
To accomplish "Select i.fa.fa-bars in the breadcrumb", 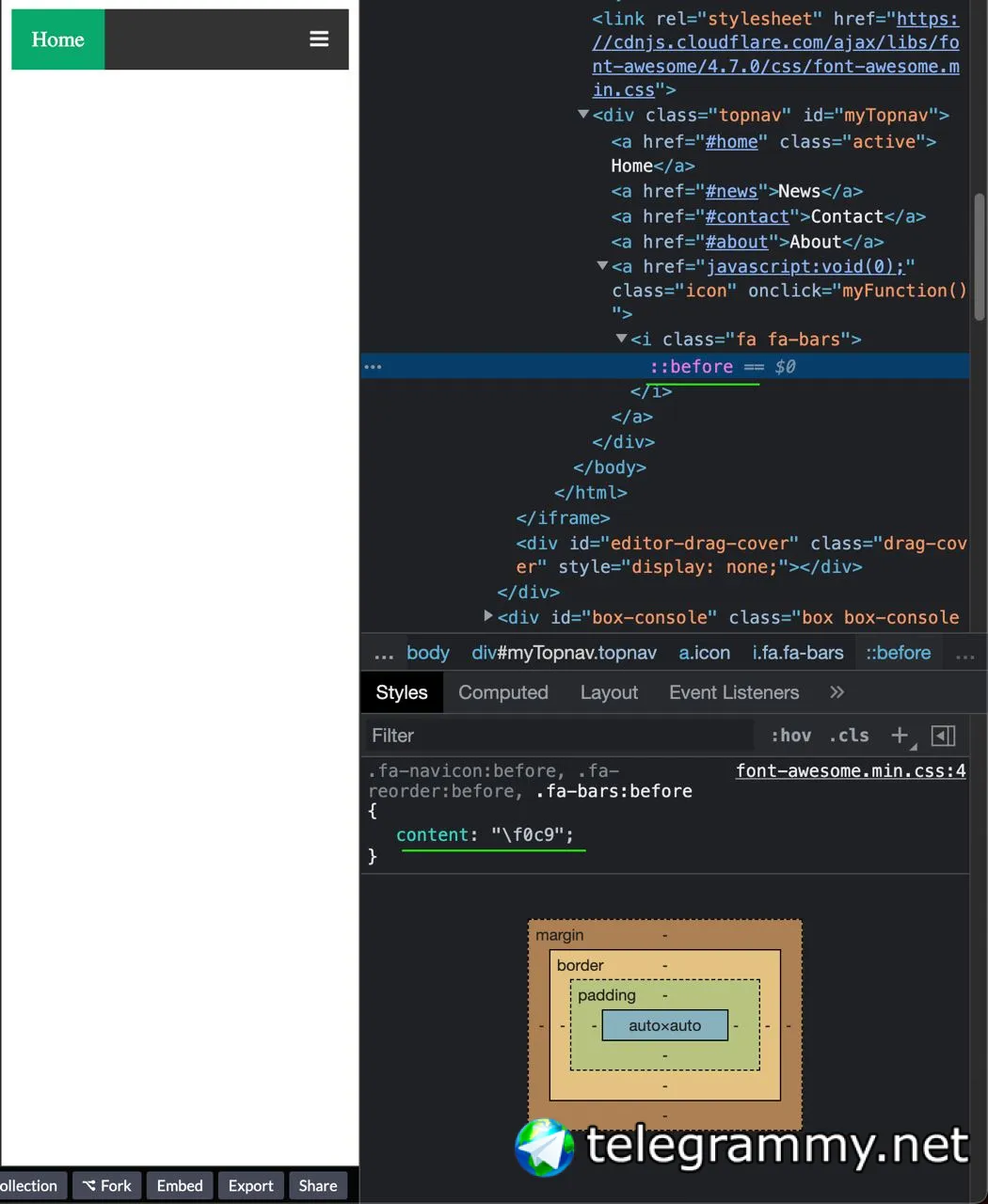I will point(798,653).
